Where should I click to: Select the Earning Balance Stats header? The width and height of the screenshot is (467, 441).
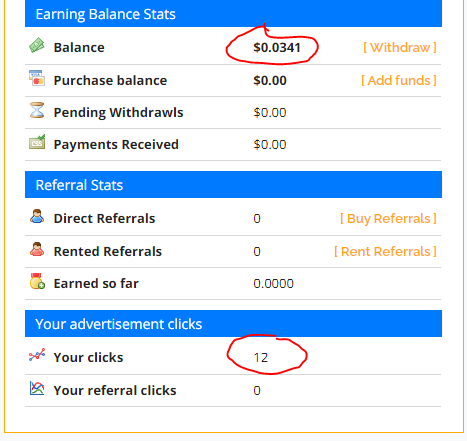click(x=233, y=14)
